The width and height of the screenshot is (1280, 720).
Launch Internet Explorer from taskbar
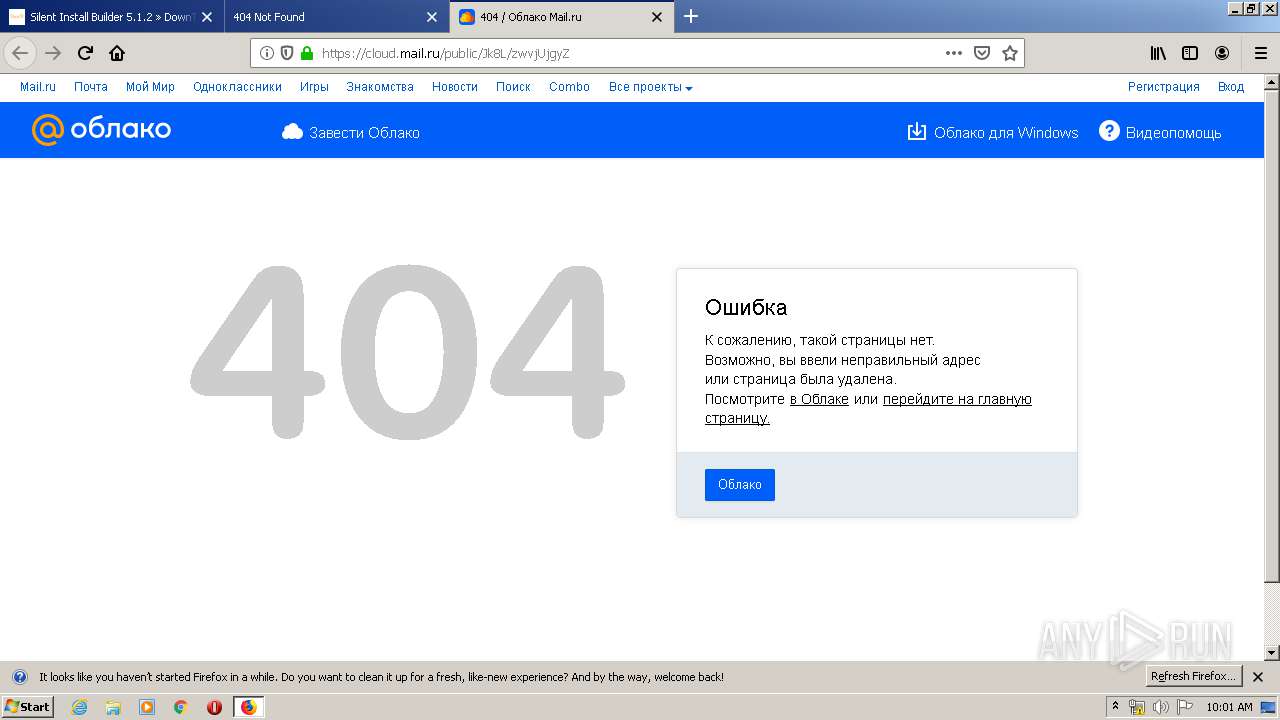pyautogui.click(x=79, y=707)
